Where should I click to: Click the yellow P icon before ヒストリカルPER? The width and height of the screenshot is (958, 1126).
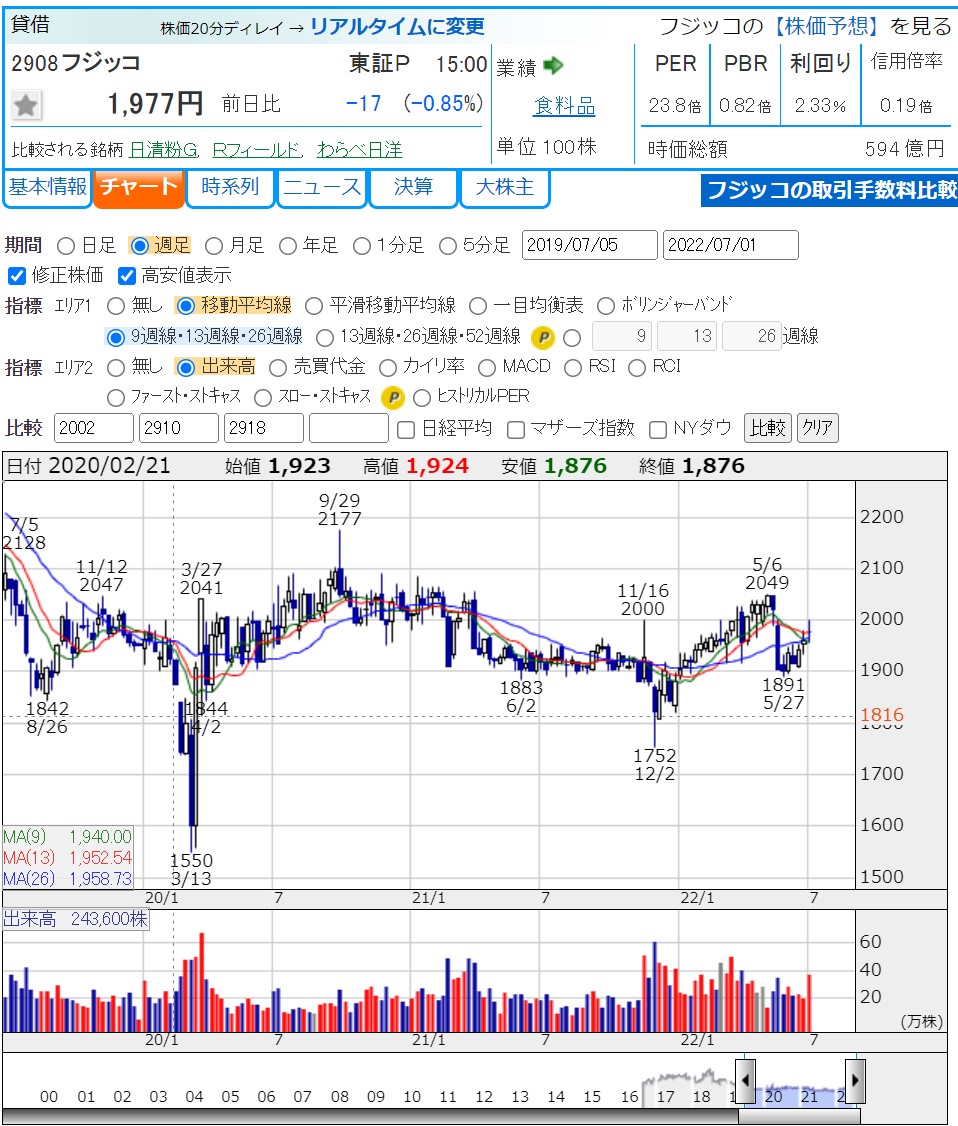point(393,397)
